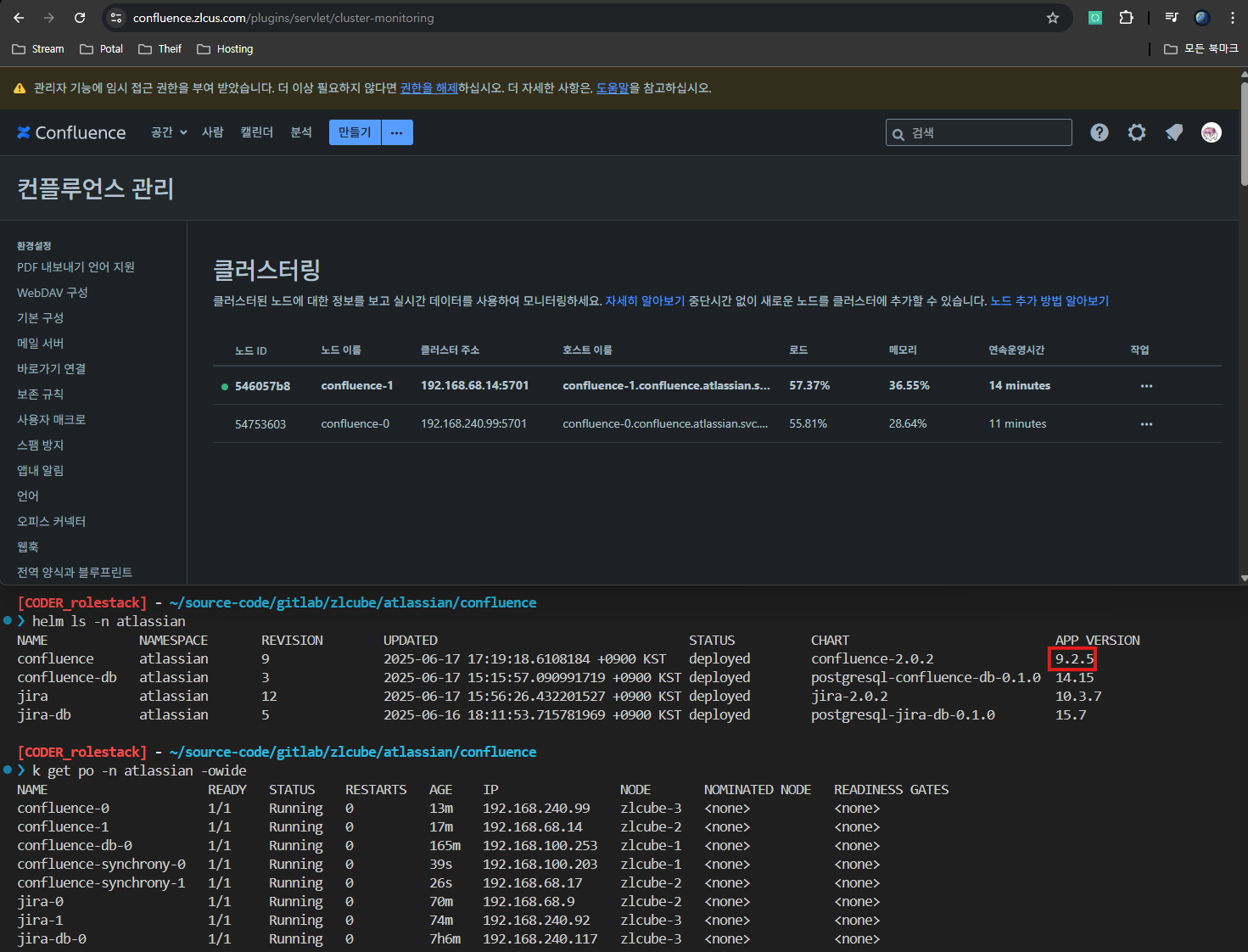Image resolution: width=1248 pixels, height=952 pixels.
Task: Open the Potal bookmark folder
Action: (x=101, y=49)
